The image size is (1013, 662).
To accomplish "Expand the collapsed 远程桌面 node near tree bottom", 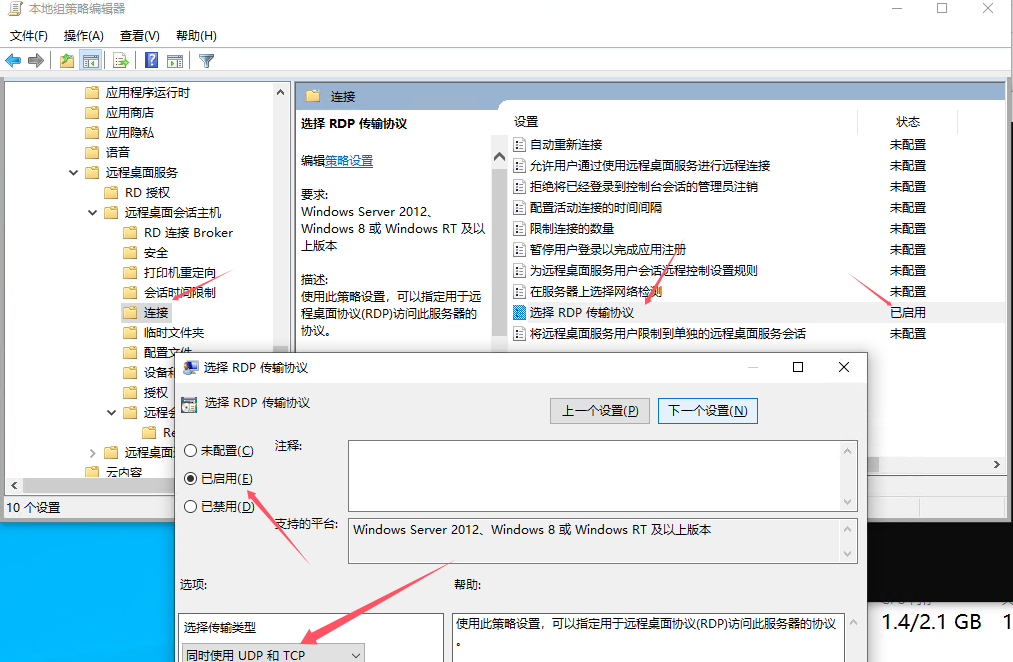I will [92, 453].
